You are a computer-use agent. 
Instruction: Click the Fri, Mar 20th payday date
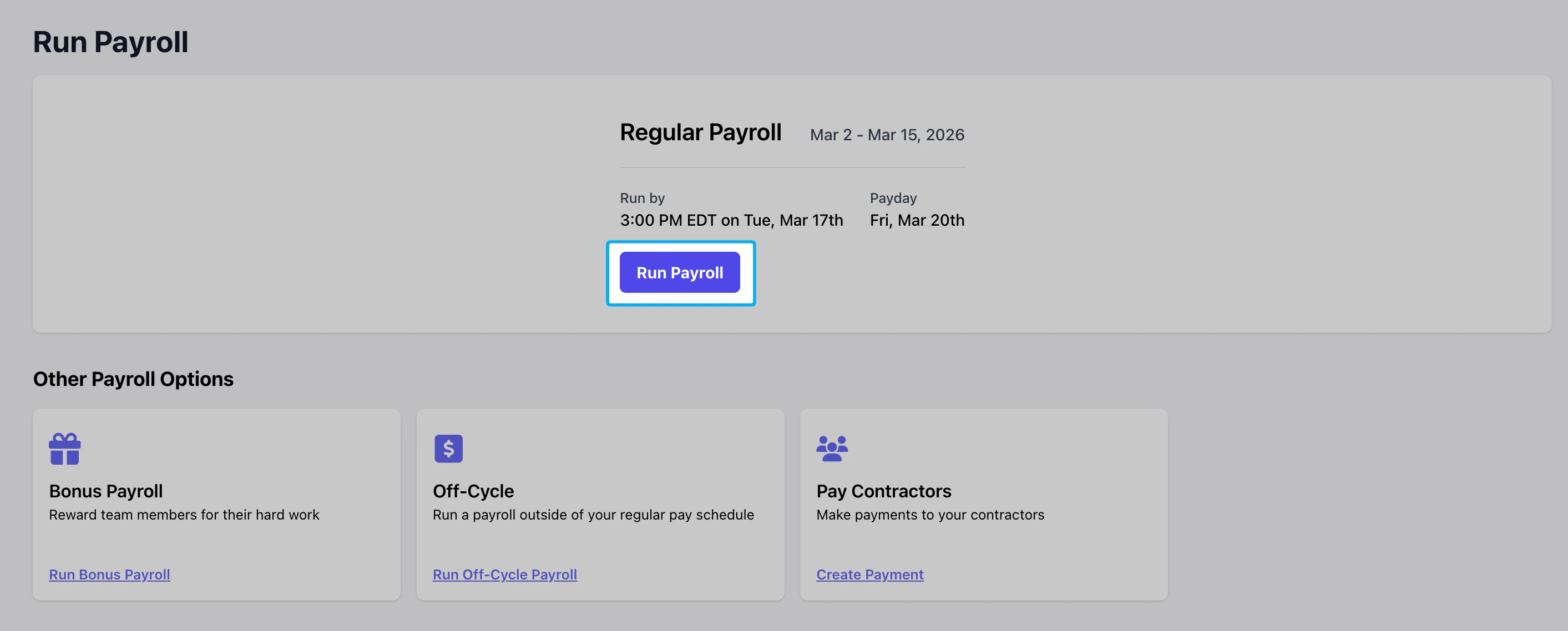[917, 220]
